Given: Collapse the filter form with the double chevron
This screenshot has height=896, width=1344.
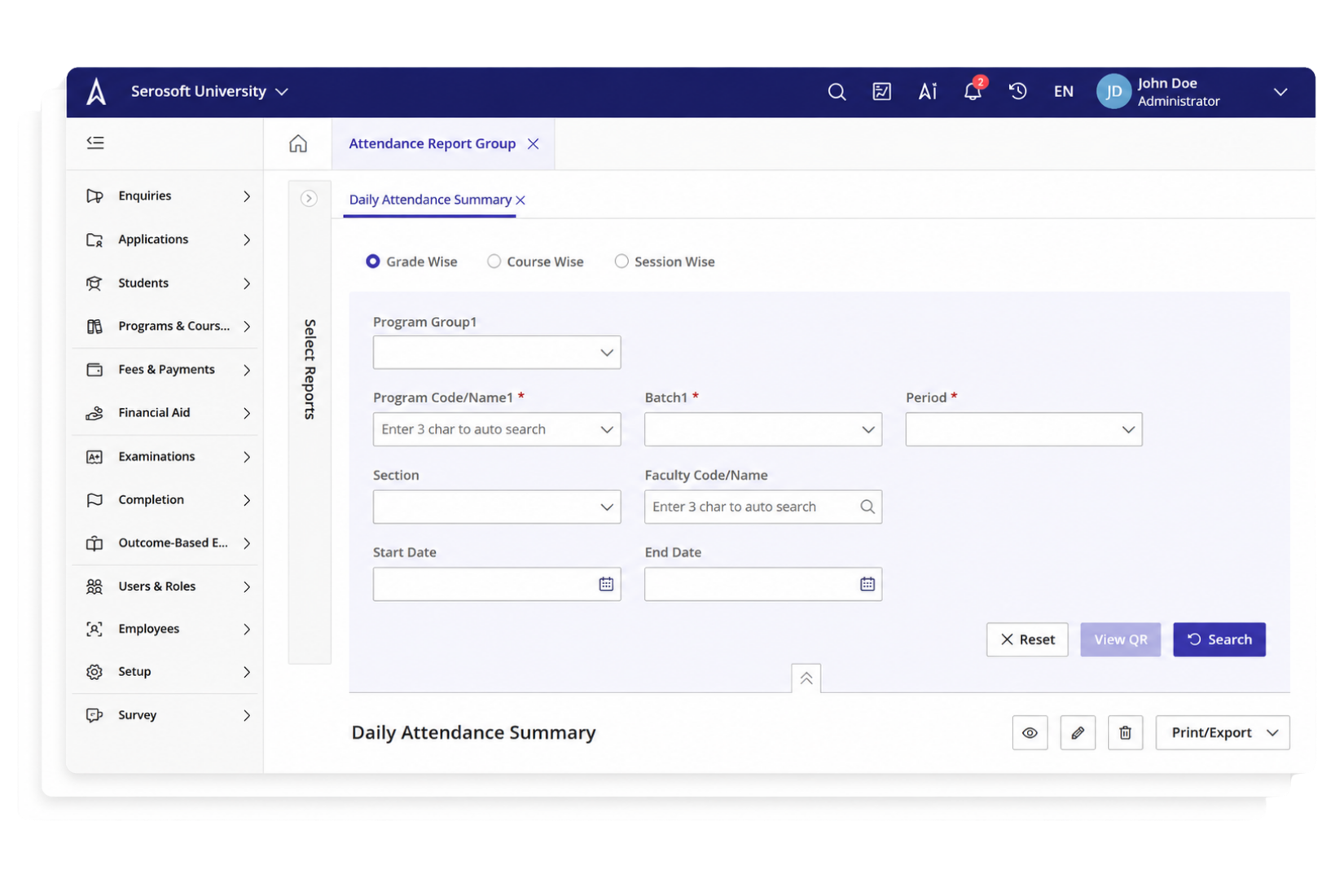Looking at the screenshot, I should point(806,678).
